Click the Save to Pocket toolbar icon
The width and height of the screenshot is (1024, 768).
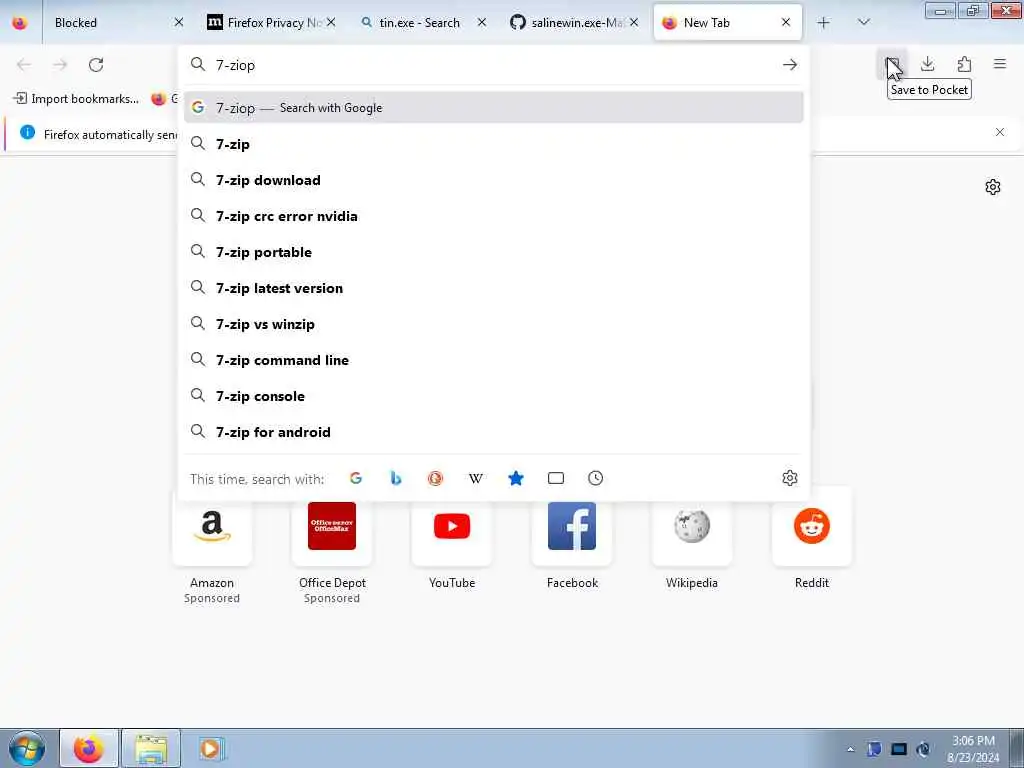tap(891, 64)
